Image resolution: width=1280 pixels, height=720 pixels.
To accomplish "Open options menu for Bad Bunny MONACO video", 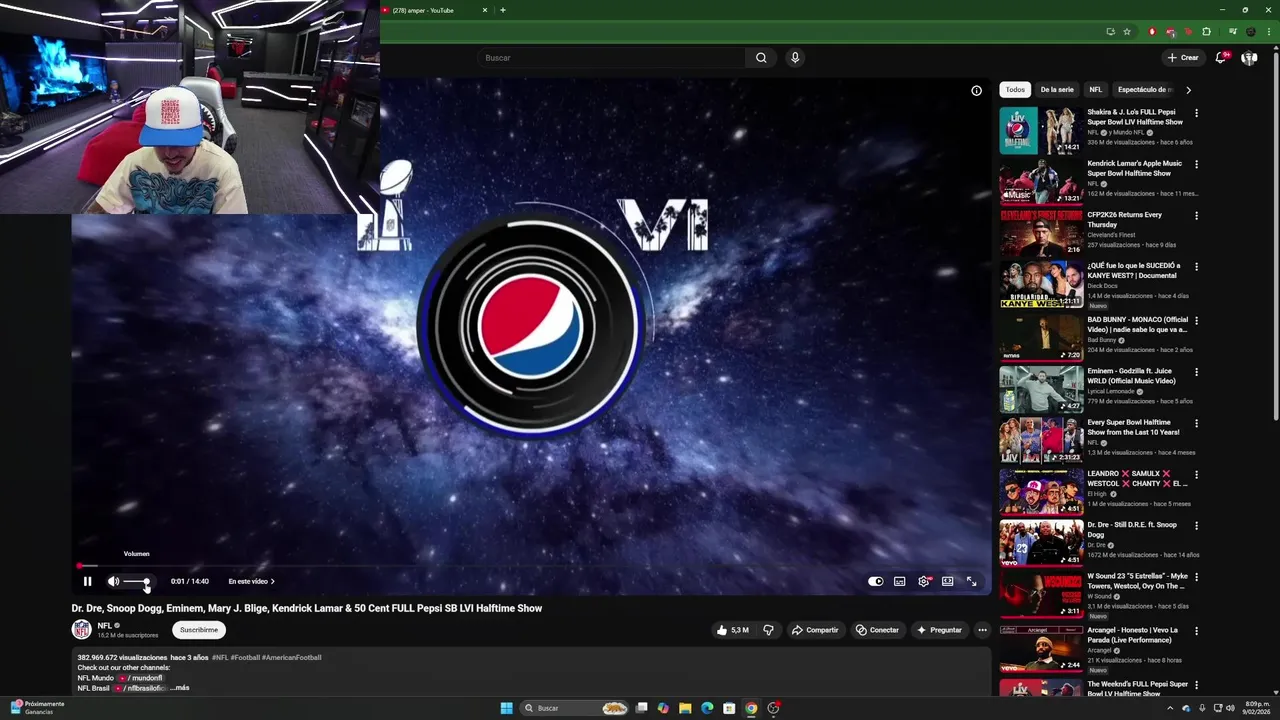I will (1196, 320).
